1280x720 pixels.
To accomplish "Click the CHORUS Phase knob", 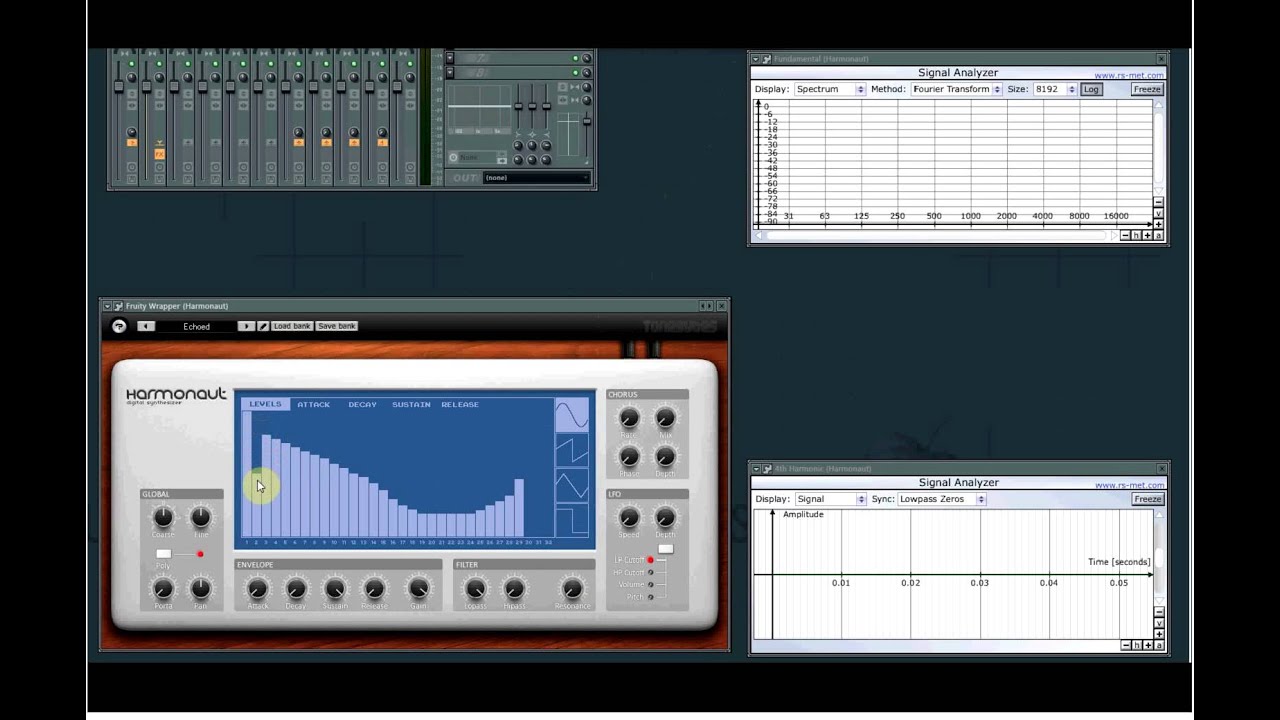I will tap(629, 457).
